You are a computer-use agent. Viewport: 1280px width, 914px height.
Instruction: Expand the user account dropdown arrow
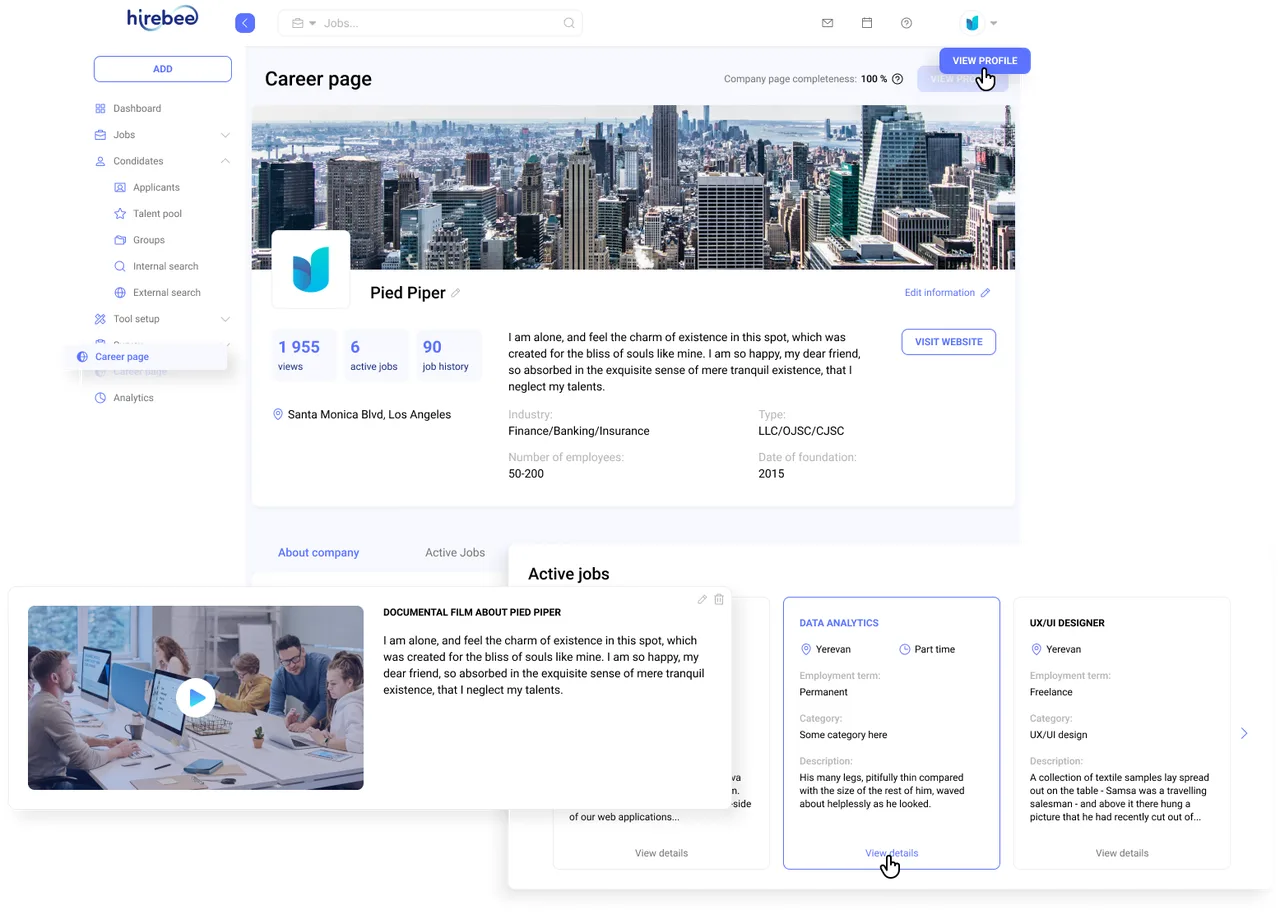(994, 23)
